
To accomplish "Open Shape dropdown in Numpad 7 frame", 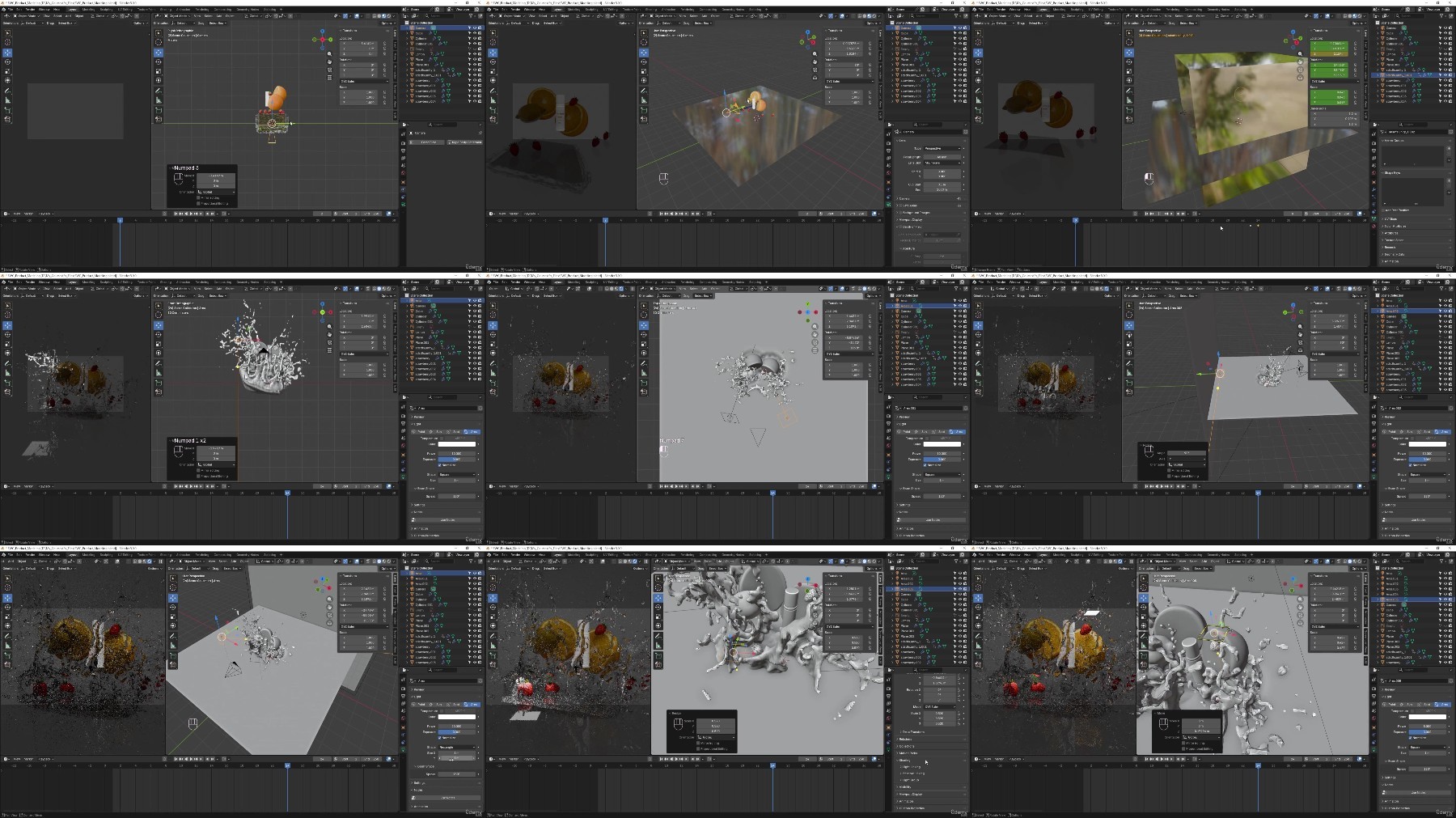I will pyautogui.click(x=944, y=475).
